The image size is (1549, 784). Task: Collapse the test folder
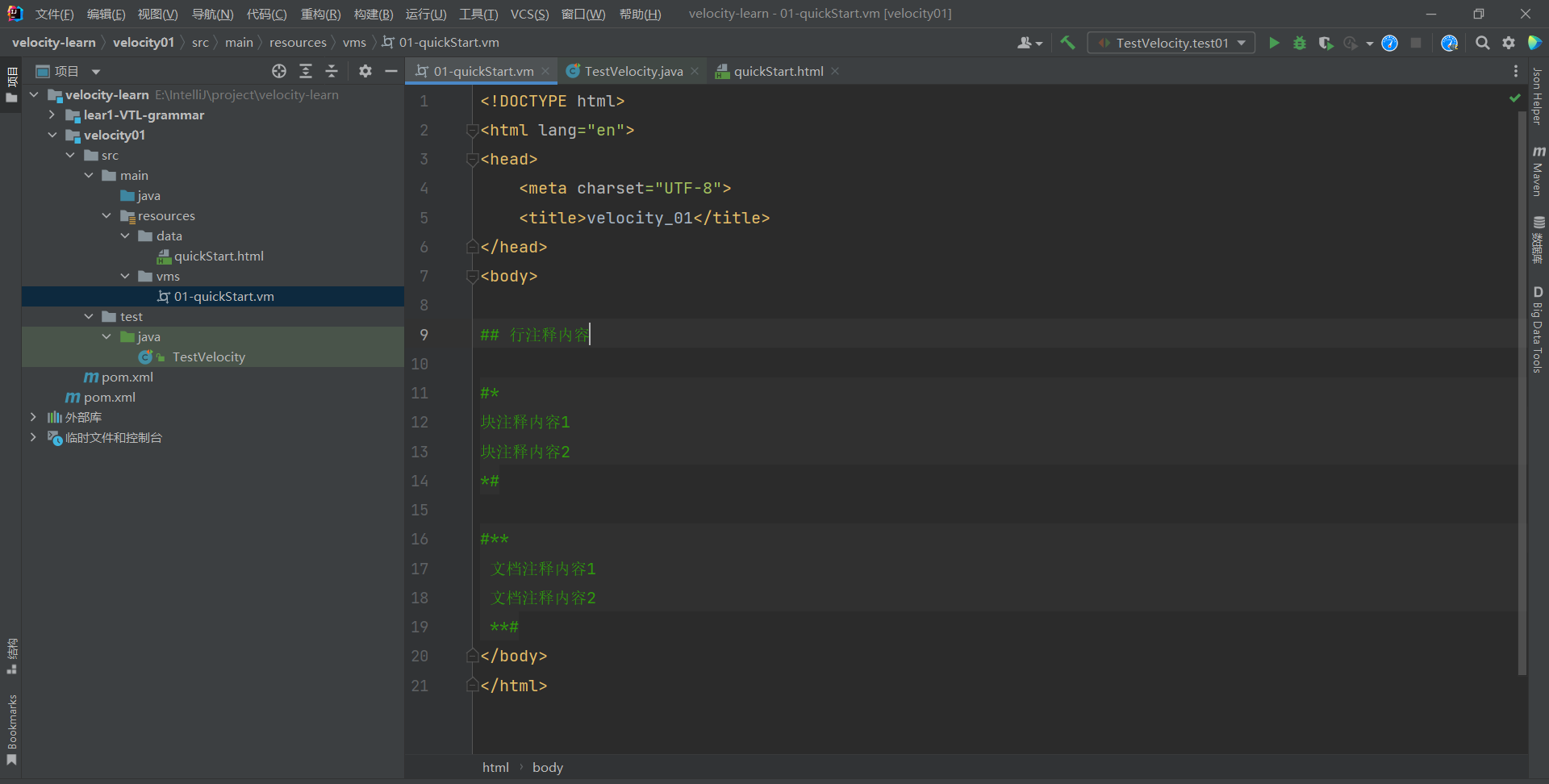(89, 316)
